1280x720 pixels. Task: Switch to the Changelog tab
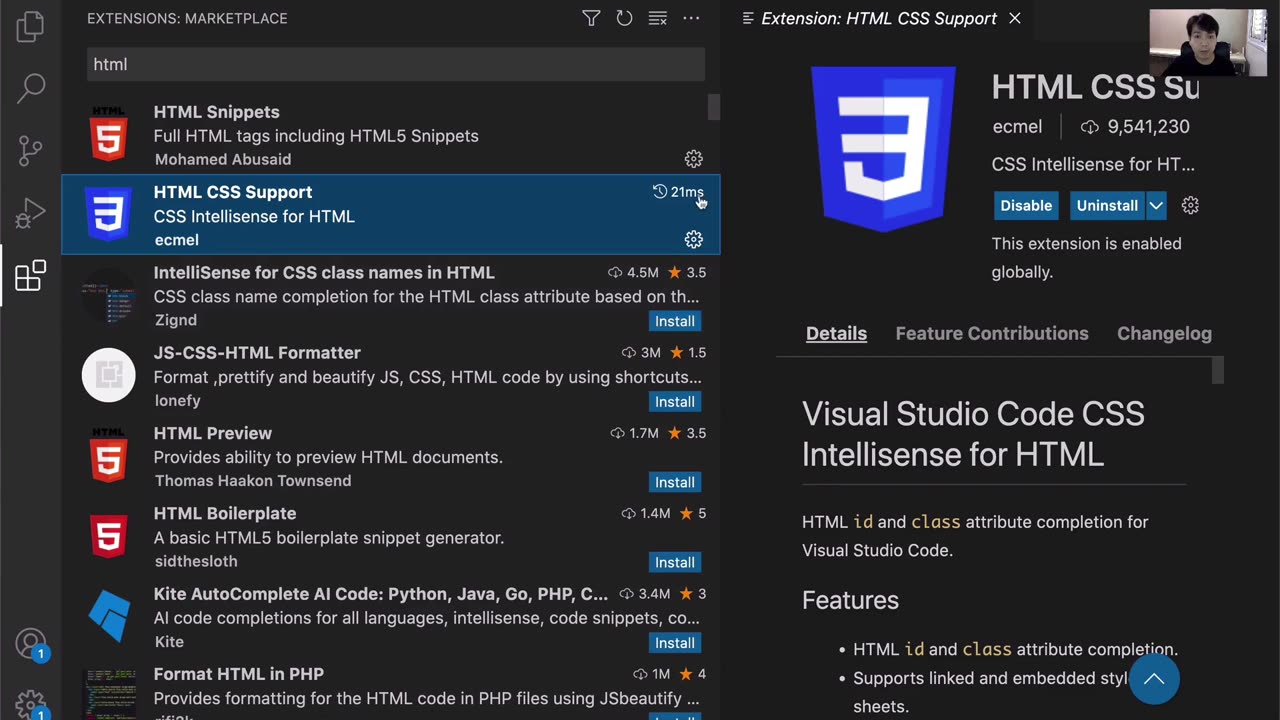[x=1164, y=333]
